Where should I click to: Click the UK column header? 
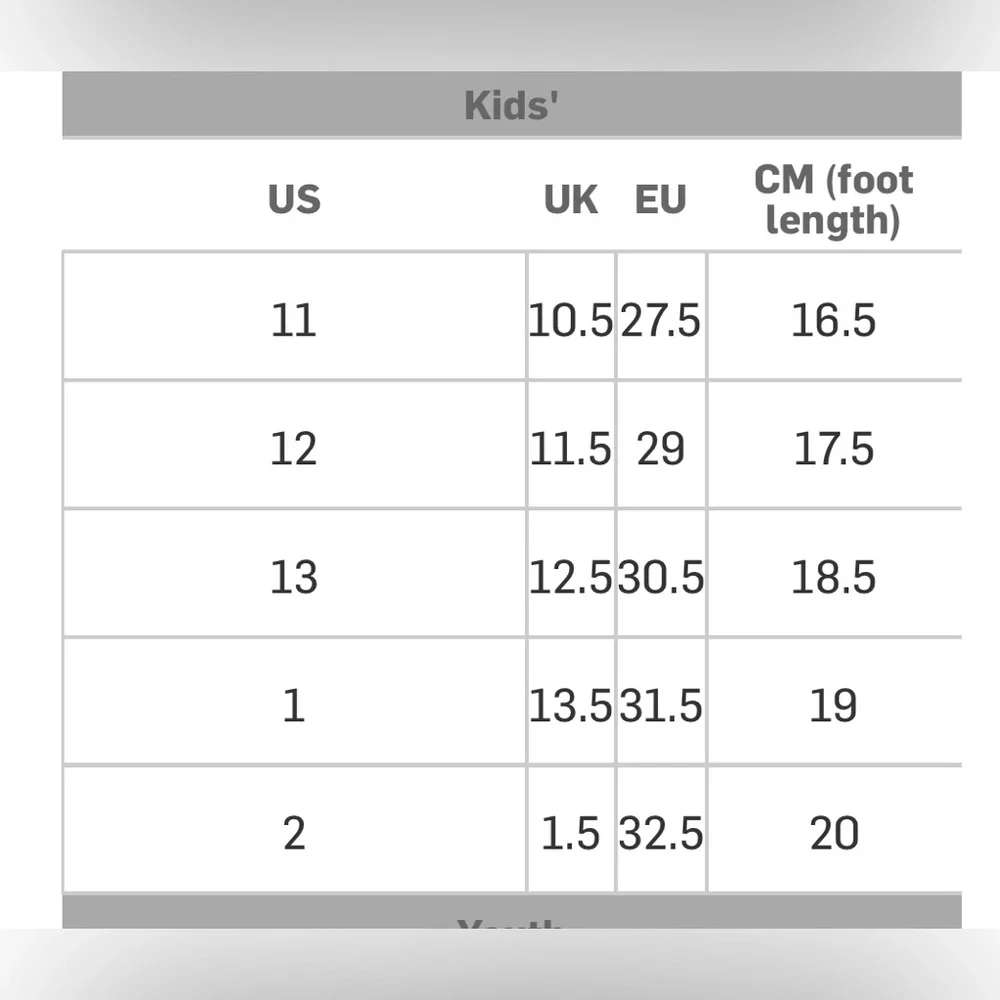click(x=570, y=200)
